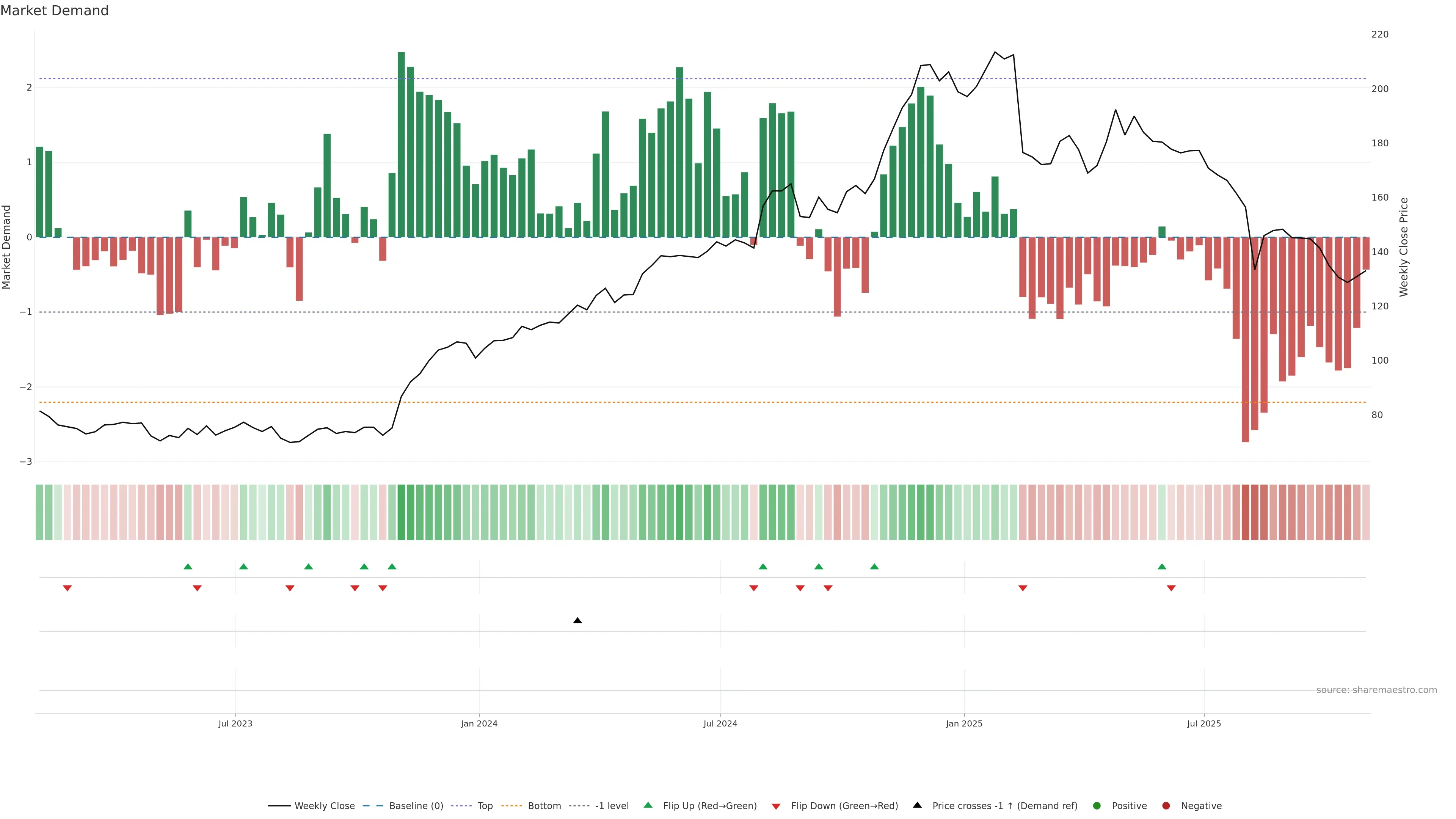Screen dimensions: 1456x819
Task: Click the red Flip Down legend triangle
Action: pos(776,806)
